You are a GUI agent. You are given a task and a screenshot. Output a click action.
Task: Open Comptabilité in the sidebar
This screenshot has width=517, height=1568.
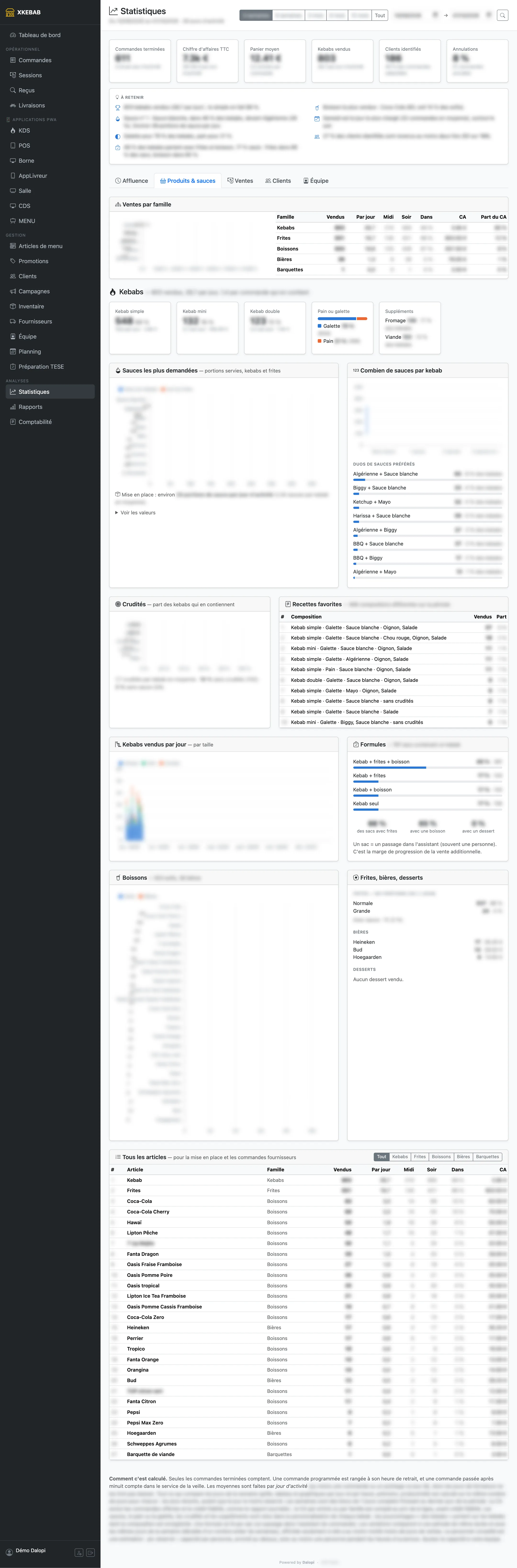tap(50, 422)
